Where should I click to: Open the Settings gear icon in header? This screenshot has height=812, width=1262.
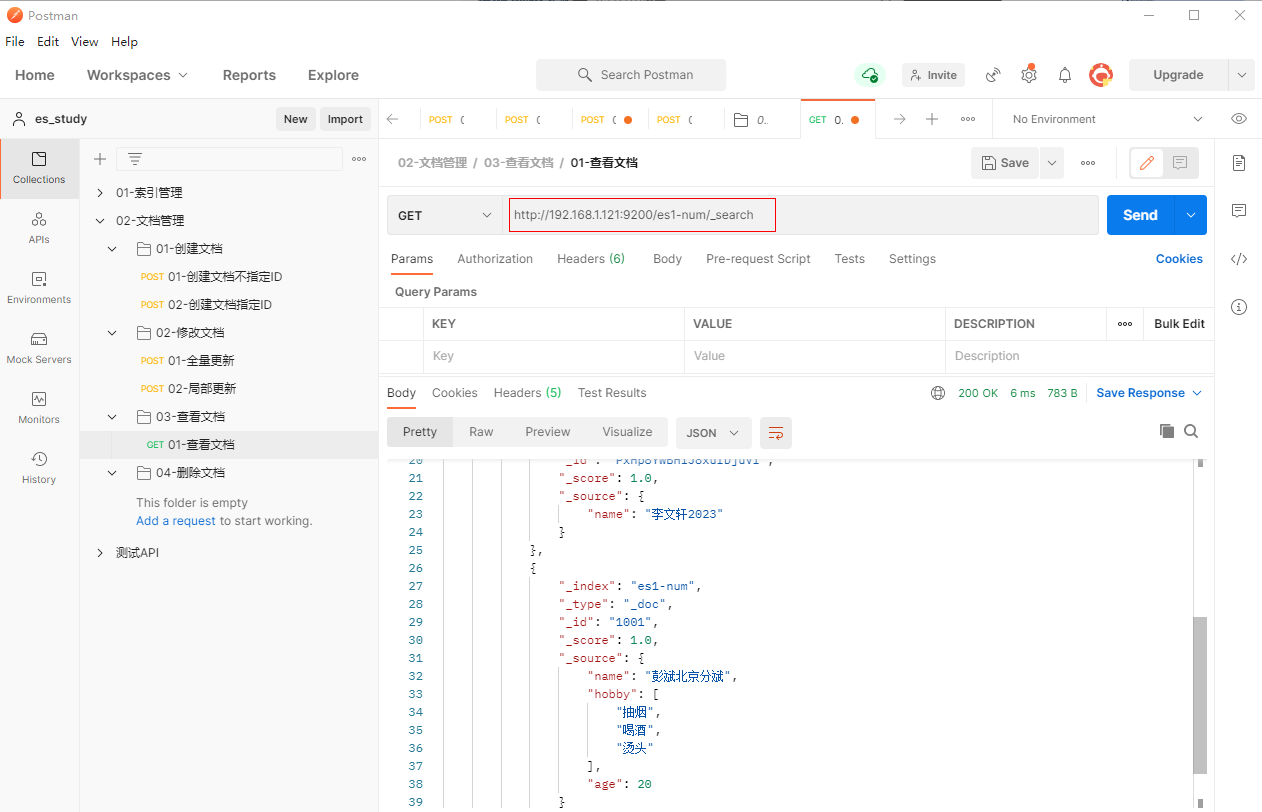click(x=1029, y=75)
